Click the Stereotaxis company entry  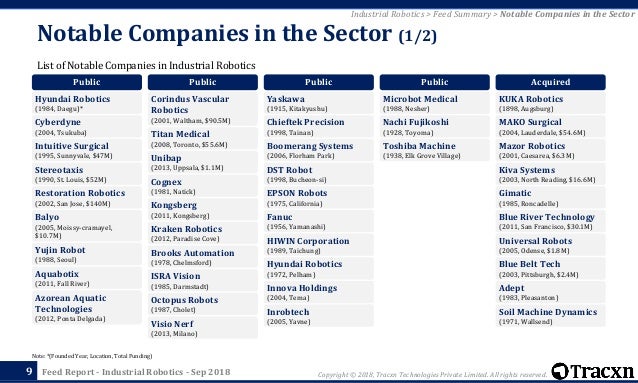(x=87, y=174)
